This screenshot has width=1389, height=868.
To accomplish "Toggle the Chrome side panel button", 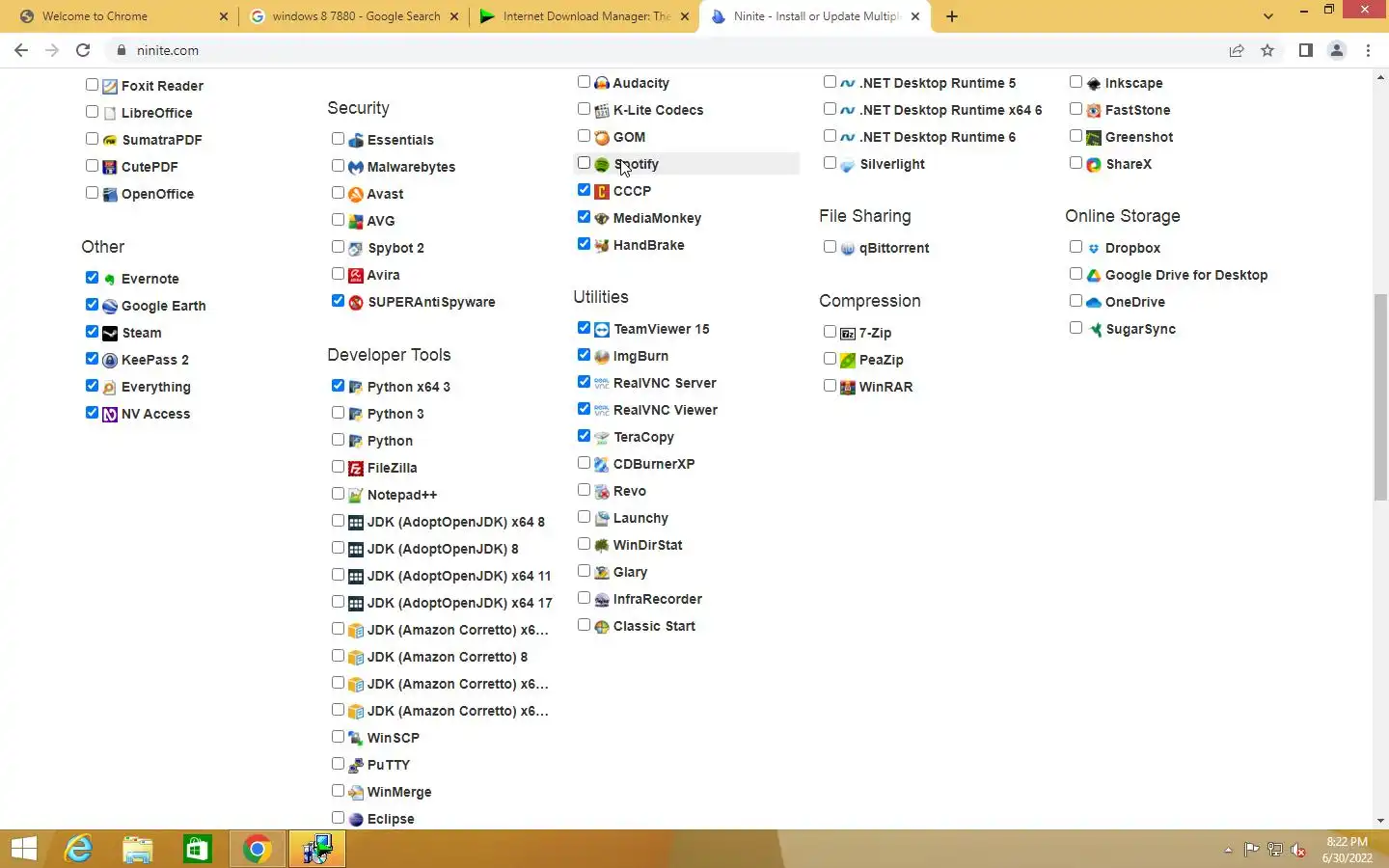I will click(x=1305, y=50).
